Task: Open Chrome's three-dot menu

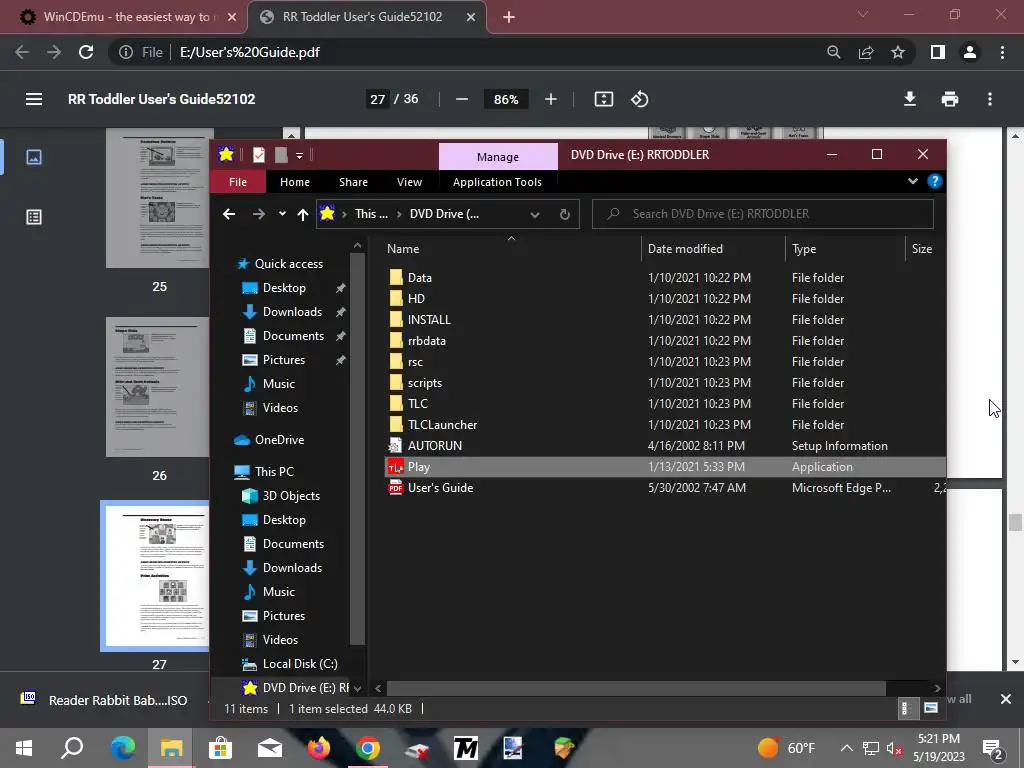Action: 1002,52
